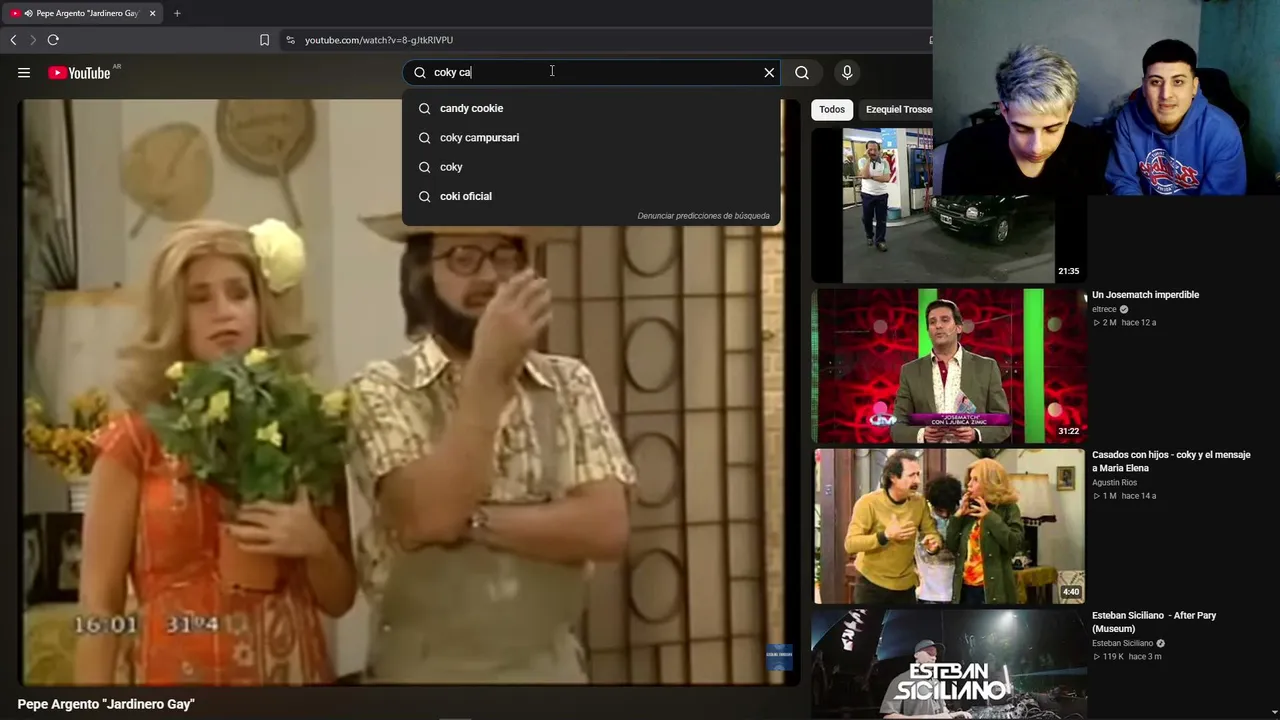Open the Esteban Siciliano video thumbnail
This screenshot has width=1280, height=720.
tap(948, 664)
